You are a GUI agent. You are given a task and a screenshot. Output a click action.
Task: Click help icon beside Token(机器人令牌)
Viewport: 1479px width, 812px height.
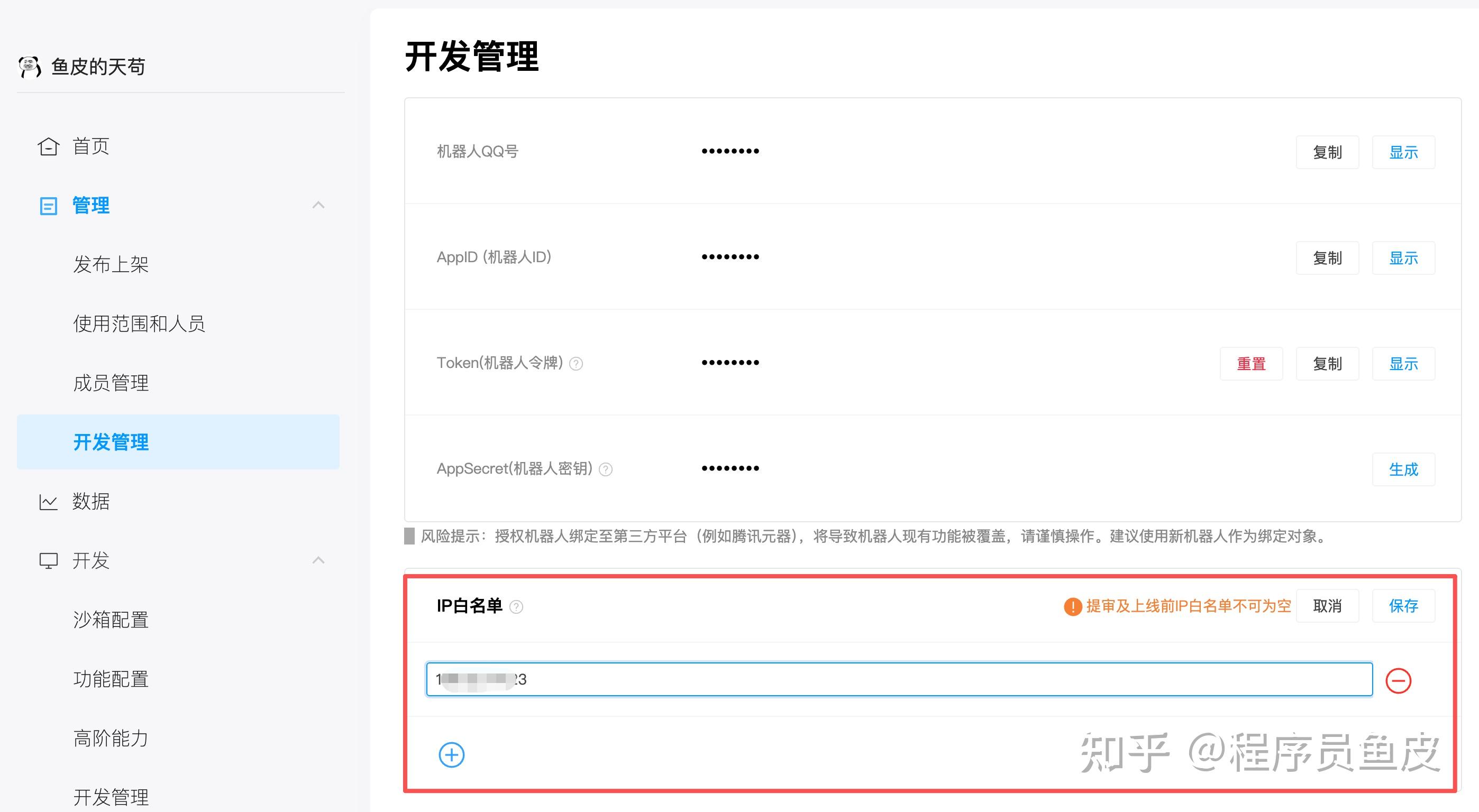point(576,364)
